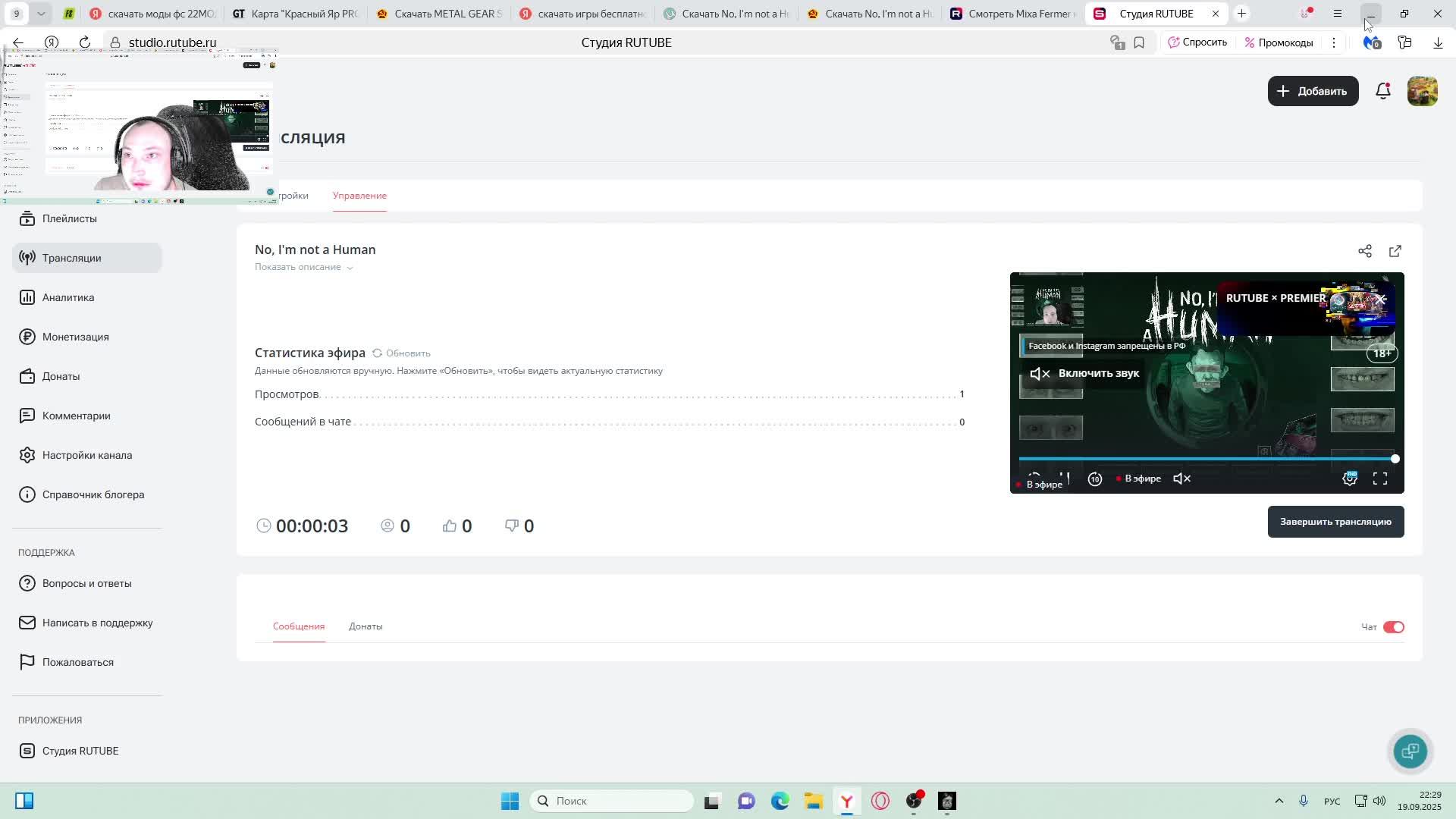This screenshot has height=819, width=1456.
Task: Switch to the Донаты tab
Action: click(366, 626)
